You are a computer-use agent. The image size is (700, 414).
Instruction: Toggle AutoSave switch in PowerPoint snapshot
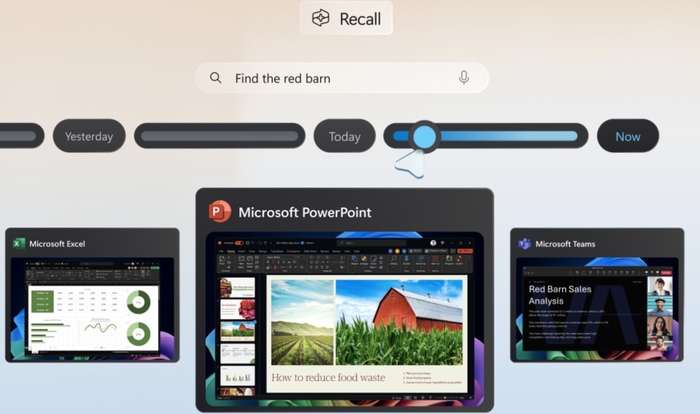coord(238,243)
